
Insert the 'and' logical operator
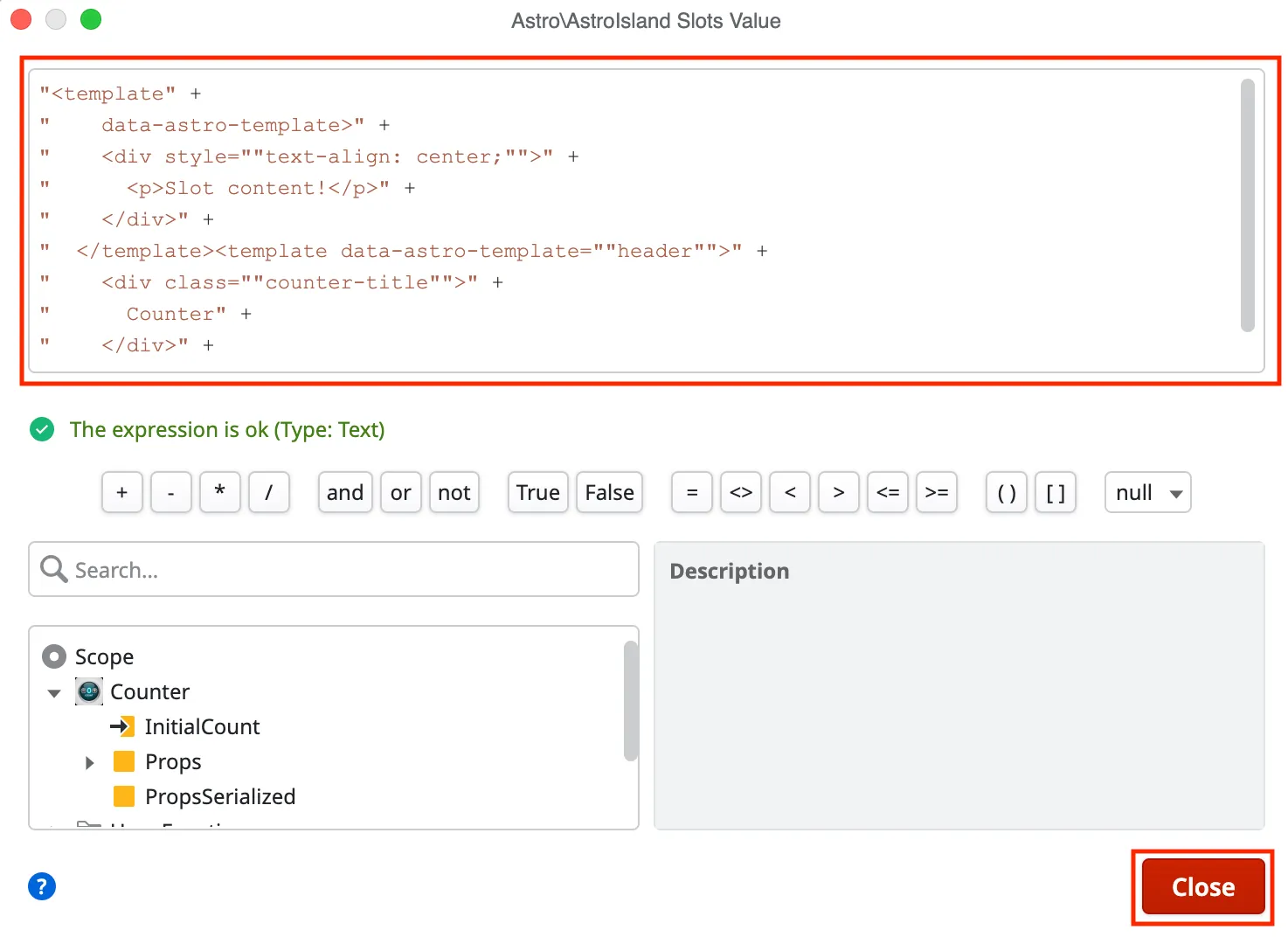345,493
